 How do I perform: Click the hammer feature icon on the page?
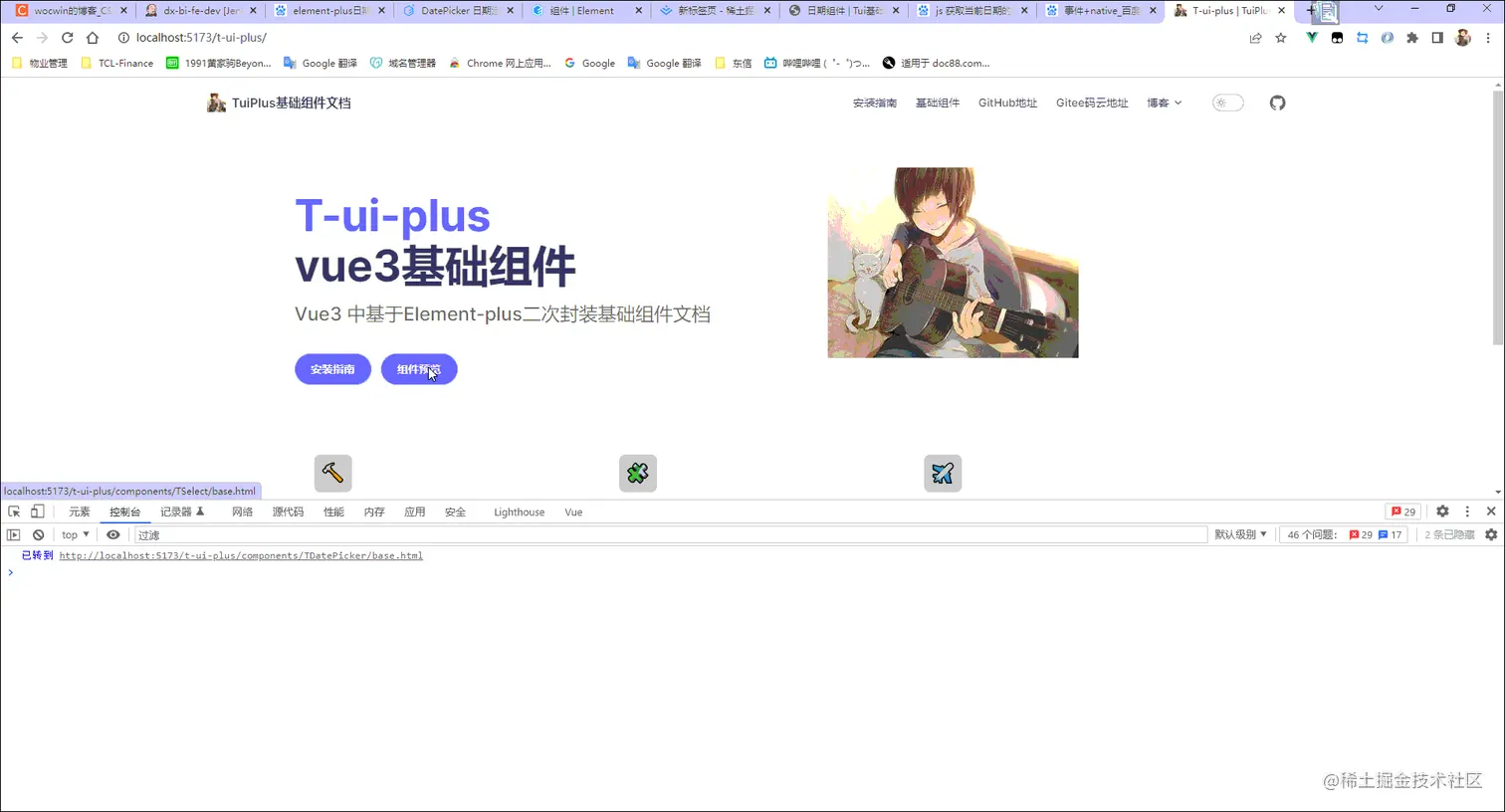[x=332, y=473]
